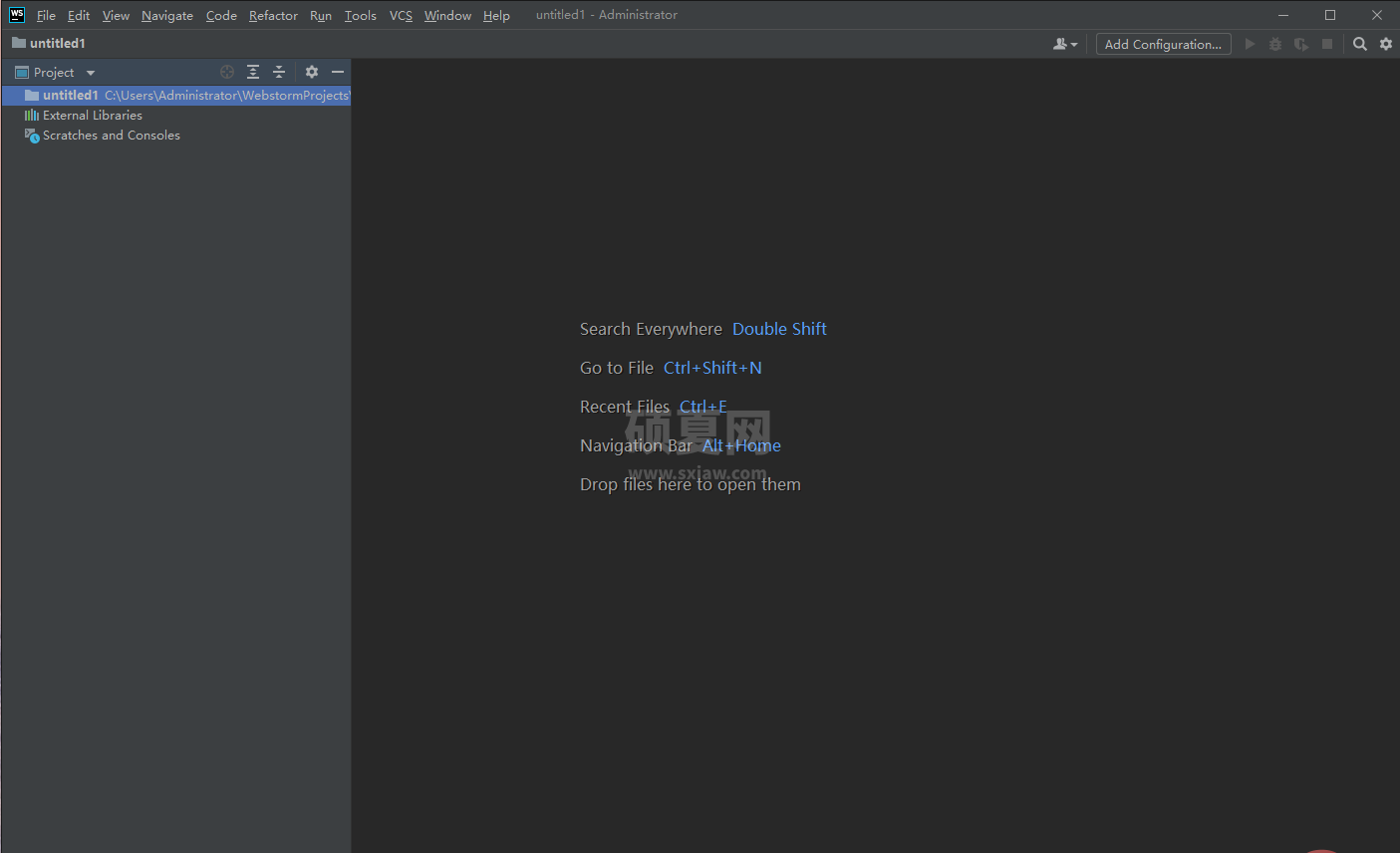Open Project panel options gear

[312, 72]
